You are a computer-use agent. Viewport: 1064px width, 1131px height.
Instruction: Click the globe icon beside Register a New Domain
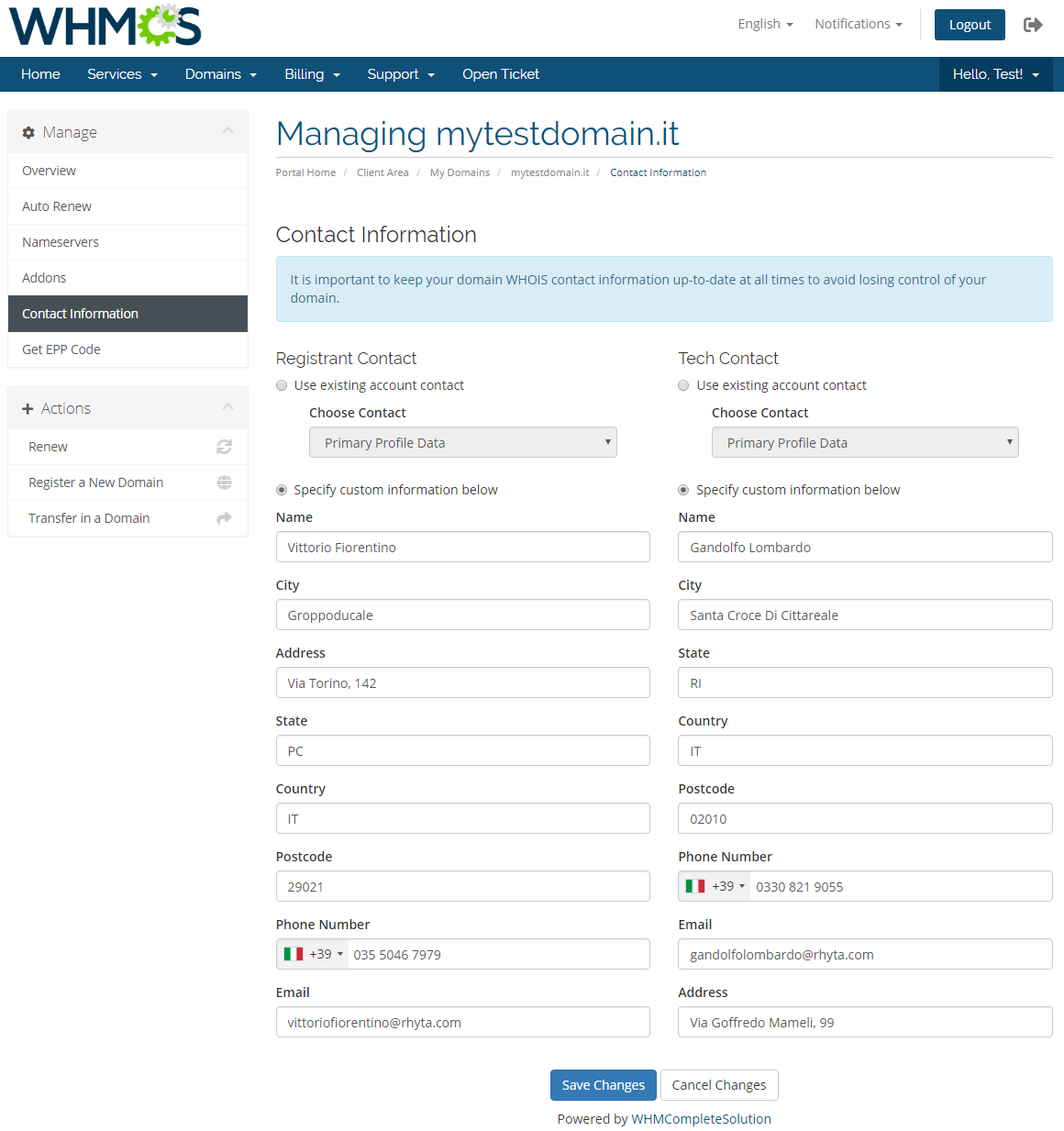224,482
